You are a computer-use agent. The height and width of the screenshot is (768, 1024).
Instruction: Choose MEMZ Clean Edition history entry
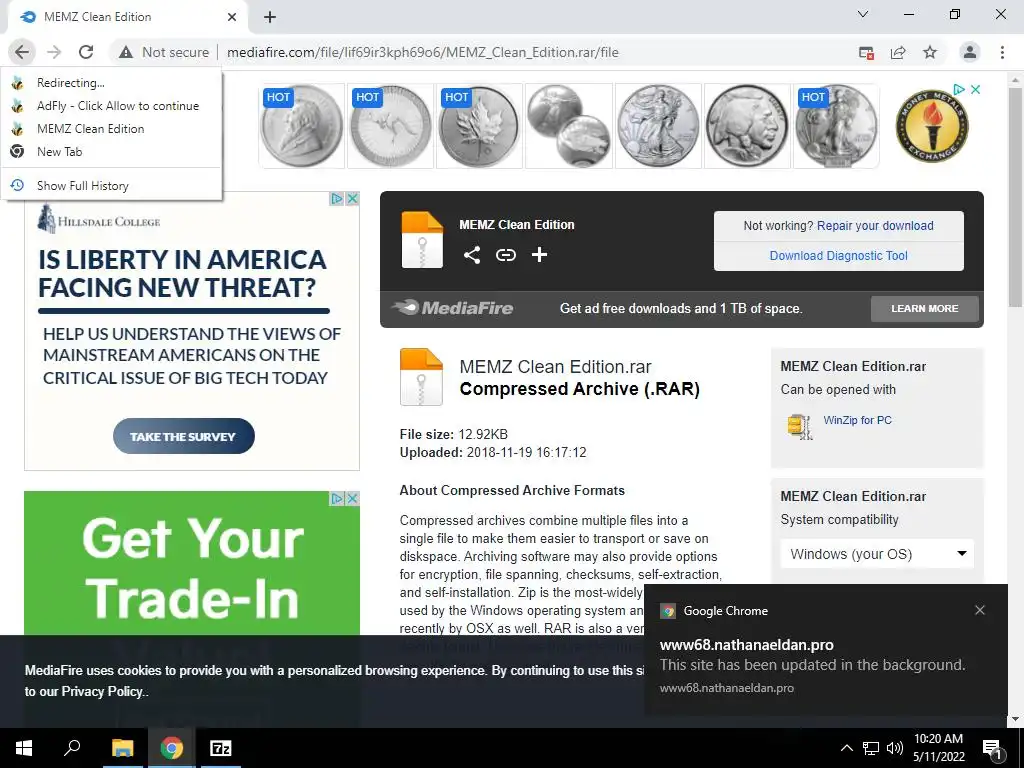tap(112, 129)
